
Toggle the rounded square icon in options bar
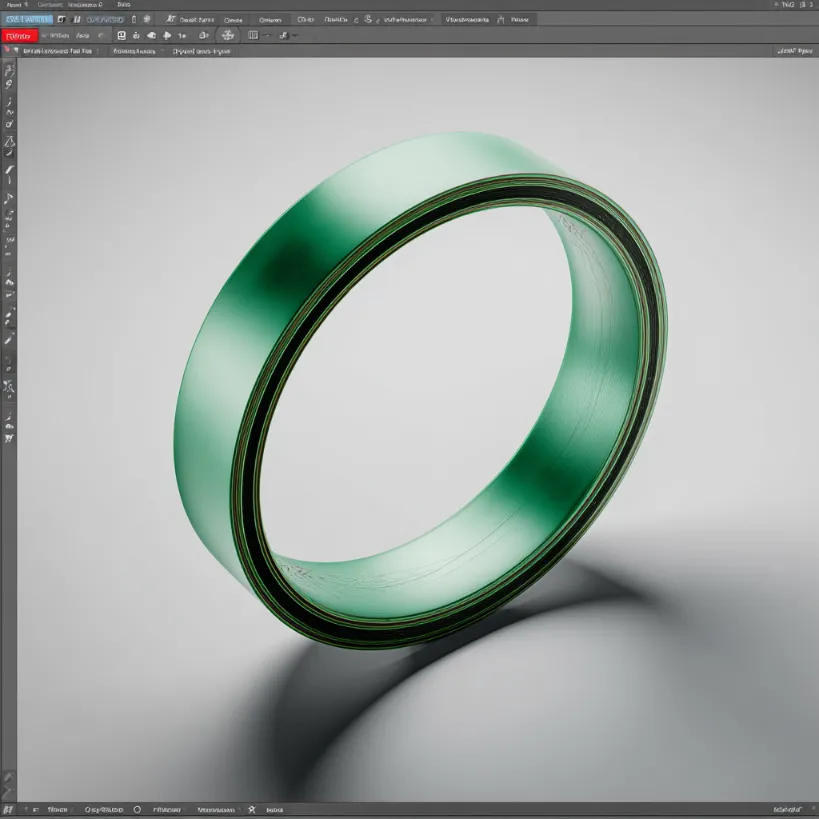click(121, 35)
